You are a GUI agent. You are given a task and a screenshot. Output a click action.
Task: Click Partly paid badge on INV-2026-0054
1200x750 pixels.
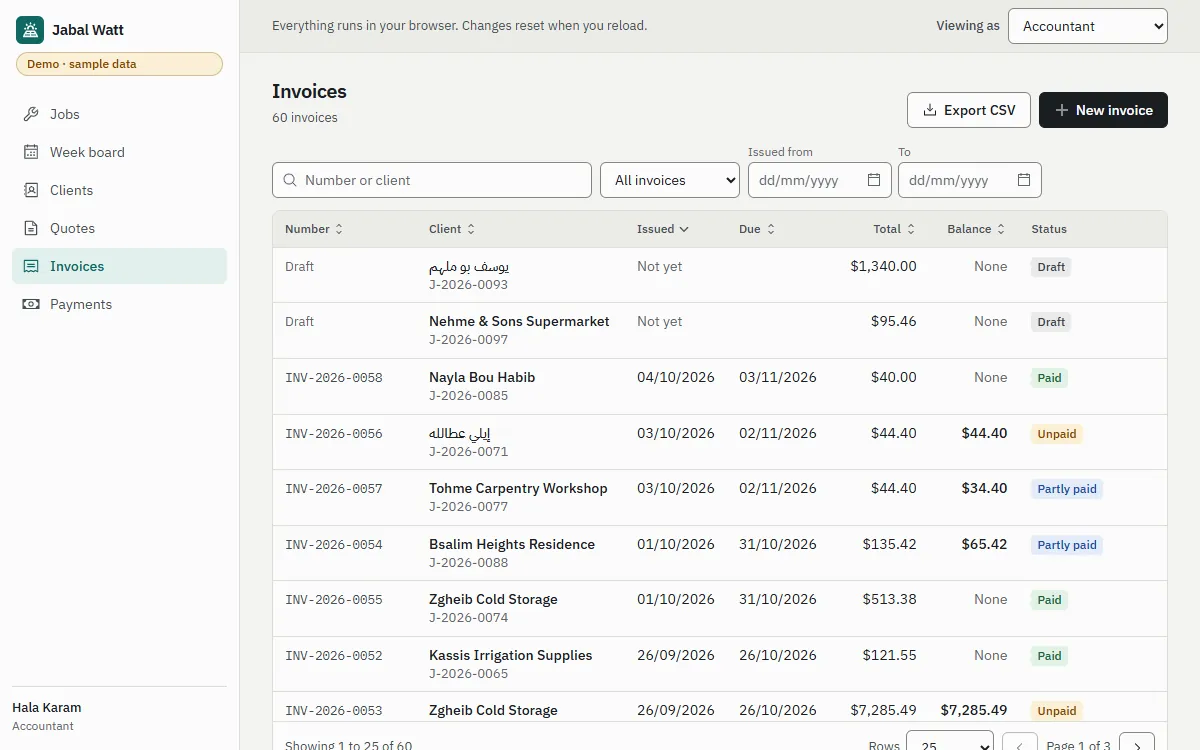1067,545
